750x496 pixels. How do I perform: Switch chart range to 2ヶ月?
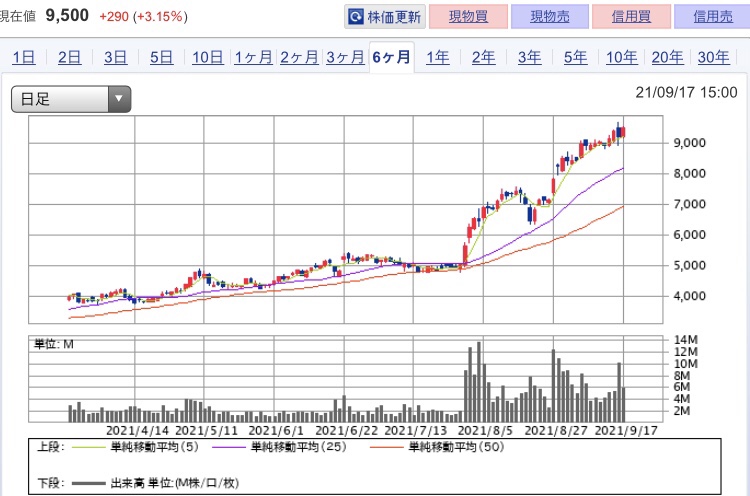pyautogui.click(x=299, y=57)
